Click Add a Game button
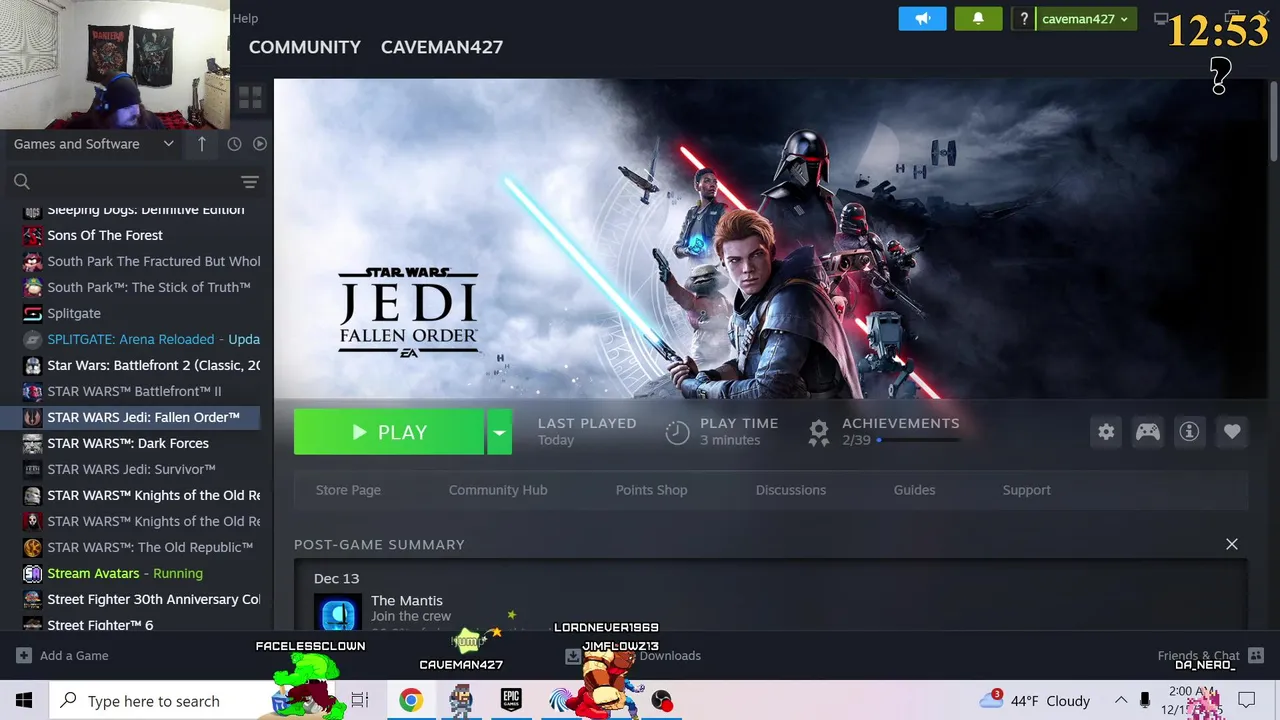This screenshot has height=720, width=1280. click(x=62, y=656)
